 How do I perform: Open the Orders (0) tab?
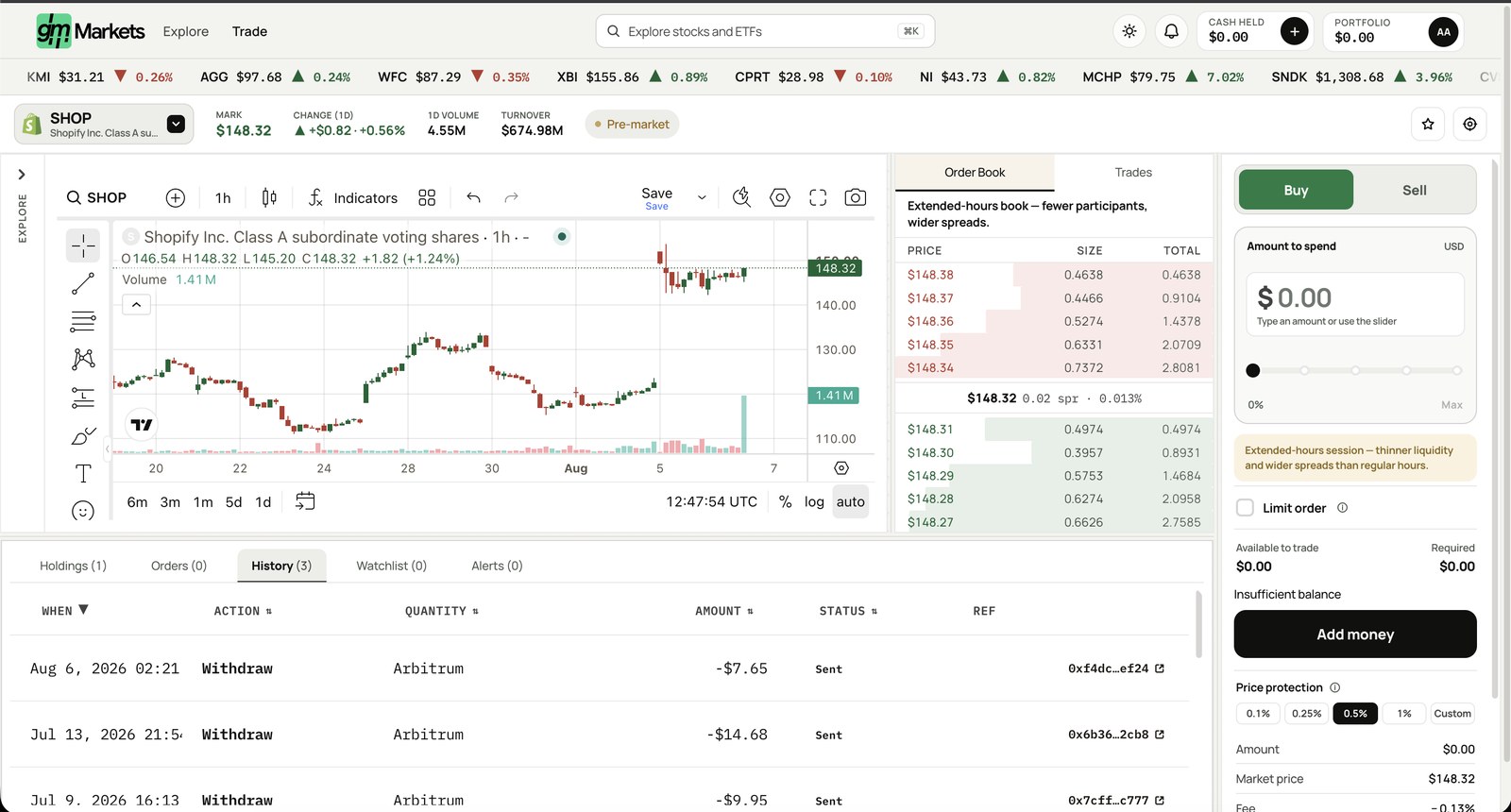[178, 566]
